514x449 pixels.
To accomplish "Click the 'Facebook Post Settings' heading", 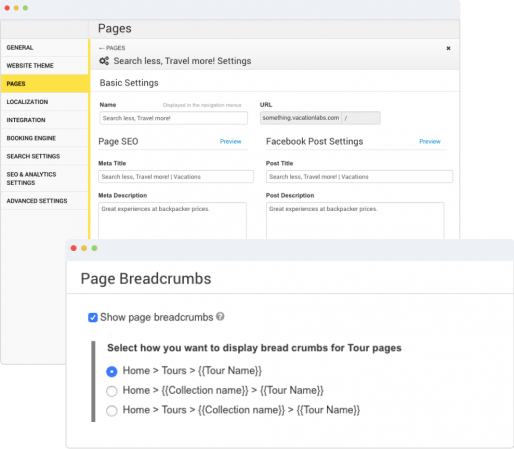I will coord(314,142).
